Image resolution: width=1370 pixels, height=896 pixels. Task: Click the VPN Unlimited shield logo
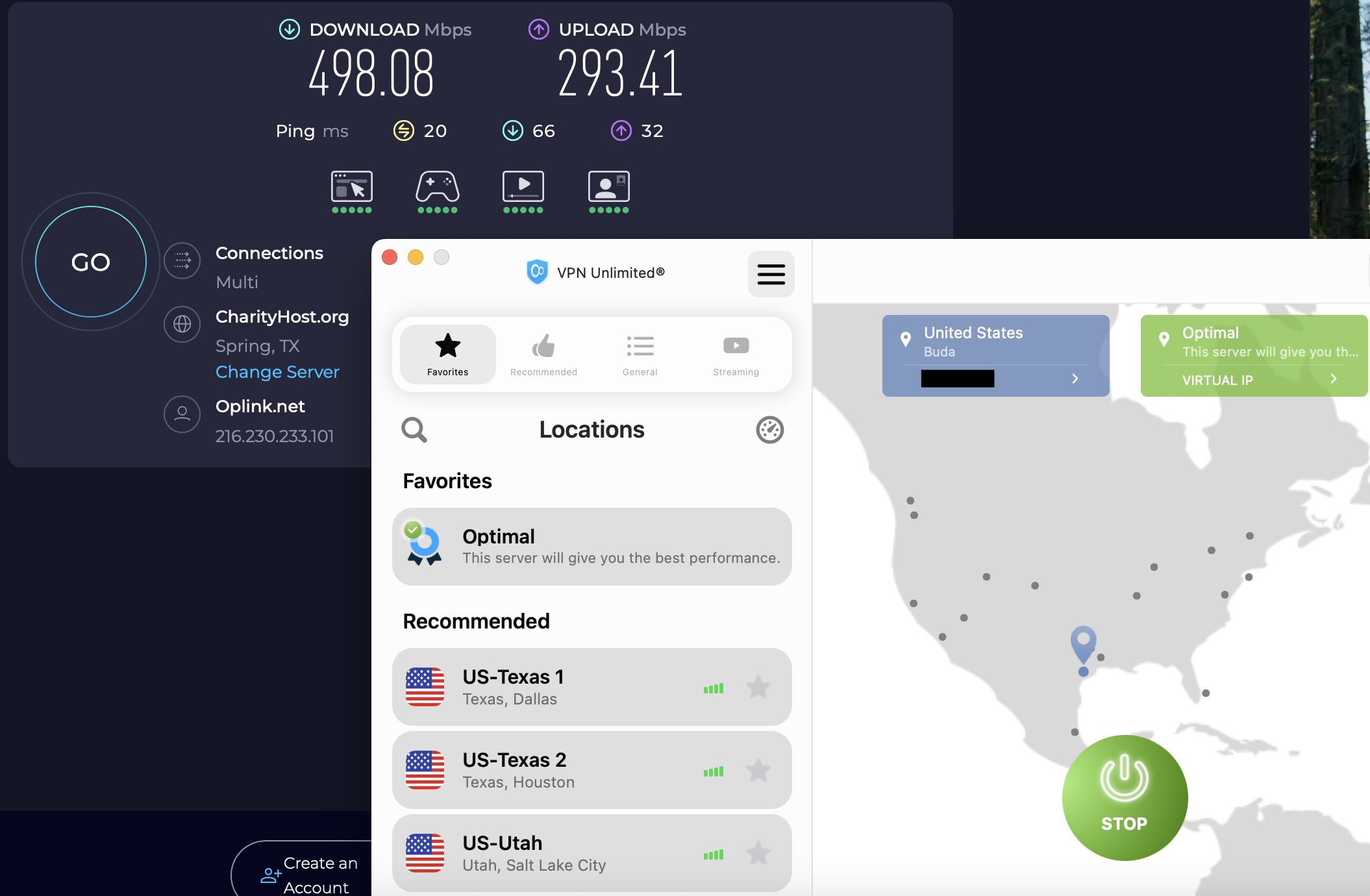[x=537, y=272]
